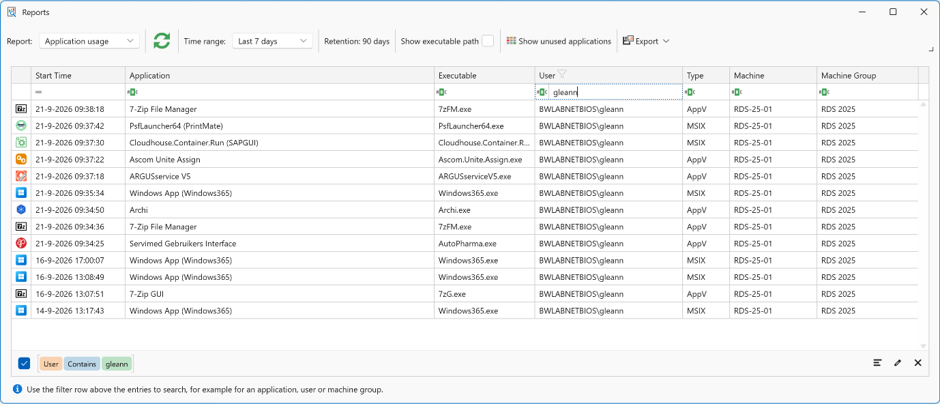Click the scrollbar up arrow of the table

[x=923, y=105]
